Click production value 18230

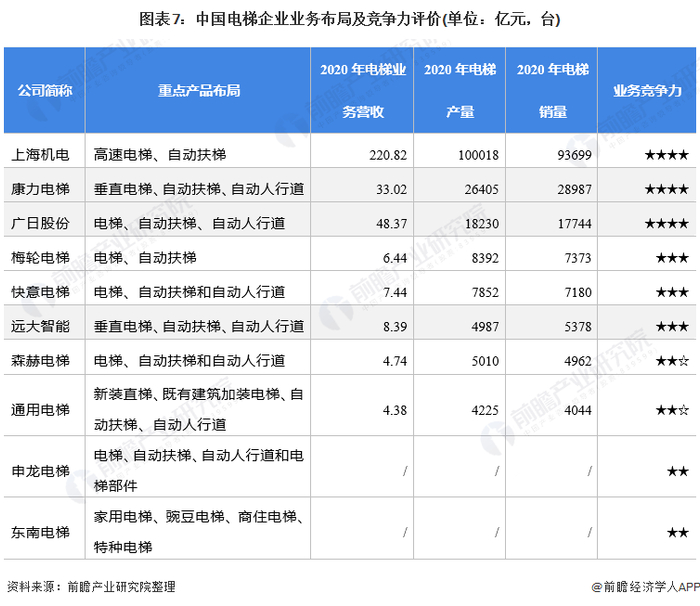click(482, 223)
